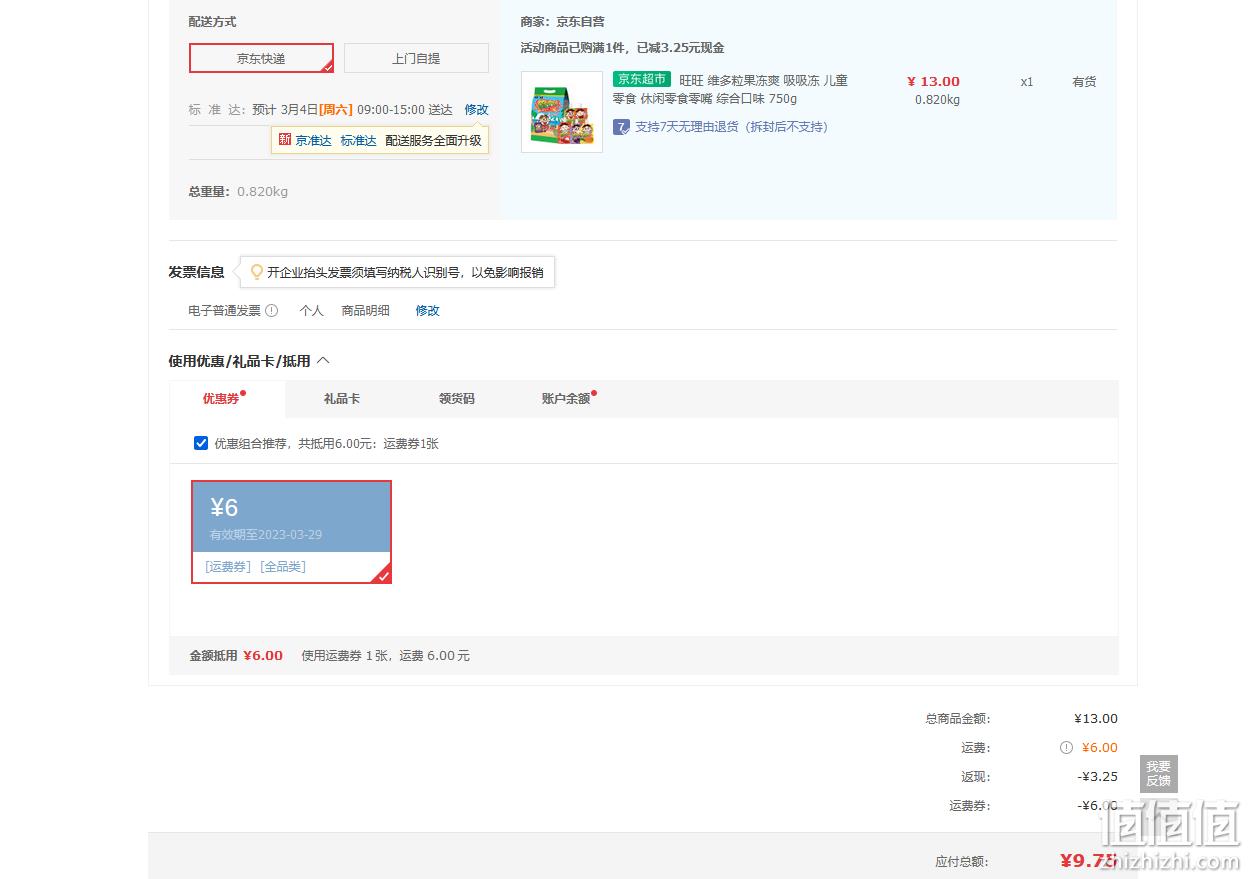Open the 我要反馈 feedback button
The image size is (1249, 879).
click(x=1158, y=774)
